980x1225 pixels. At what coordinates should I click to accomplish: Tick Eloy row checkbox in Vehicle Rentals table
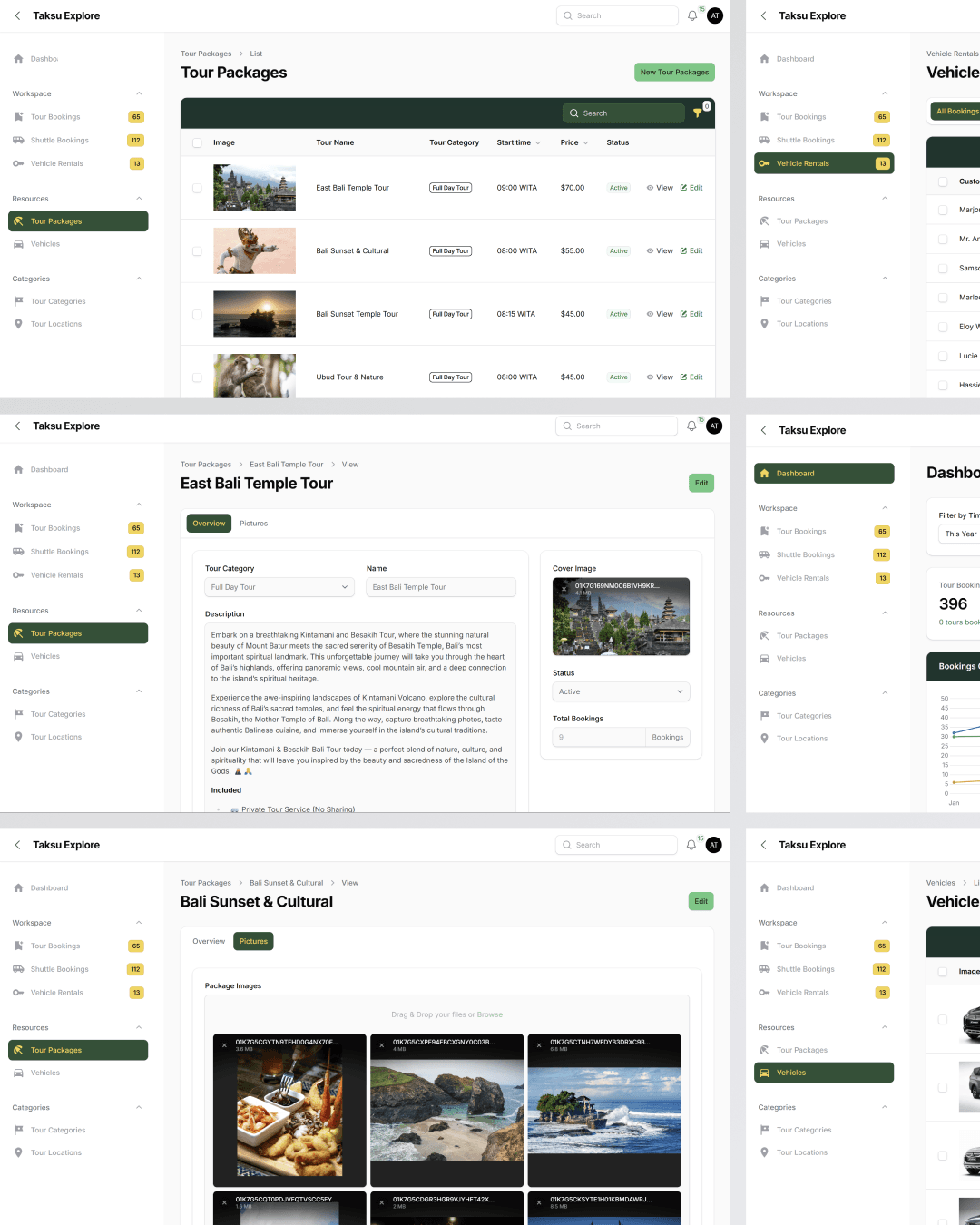(x=943, y=327)
